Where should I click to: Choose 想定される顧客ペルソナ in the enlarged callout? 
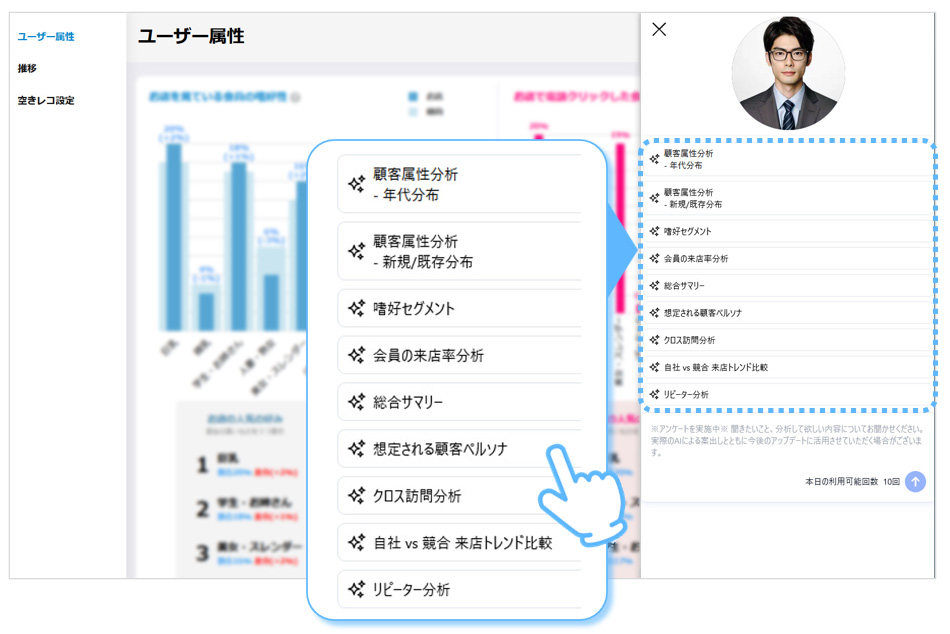440,449
